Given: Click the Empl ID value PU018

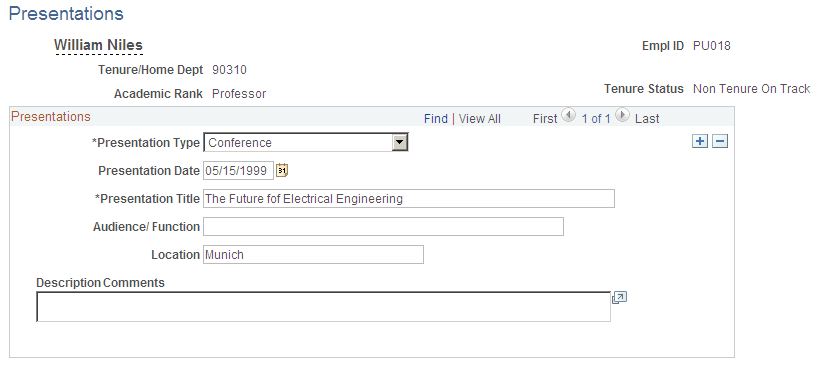Looking at the screenshot, I should coord(711,46).
